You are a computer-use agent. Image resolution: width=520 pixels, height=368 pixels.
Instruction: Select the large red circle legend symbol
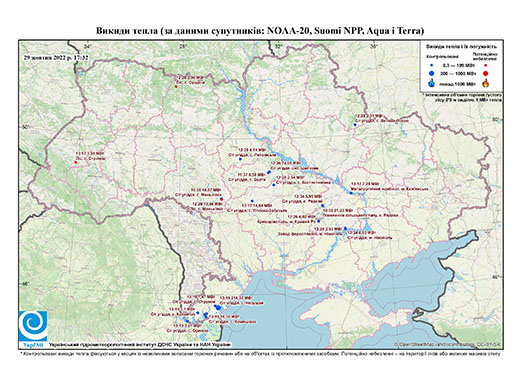coord(486,73)
